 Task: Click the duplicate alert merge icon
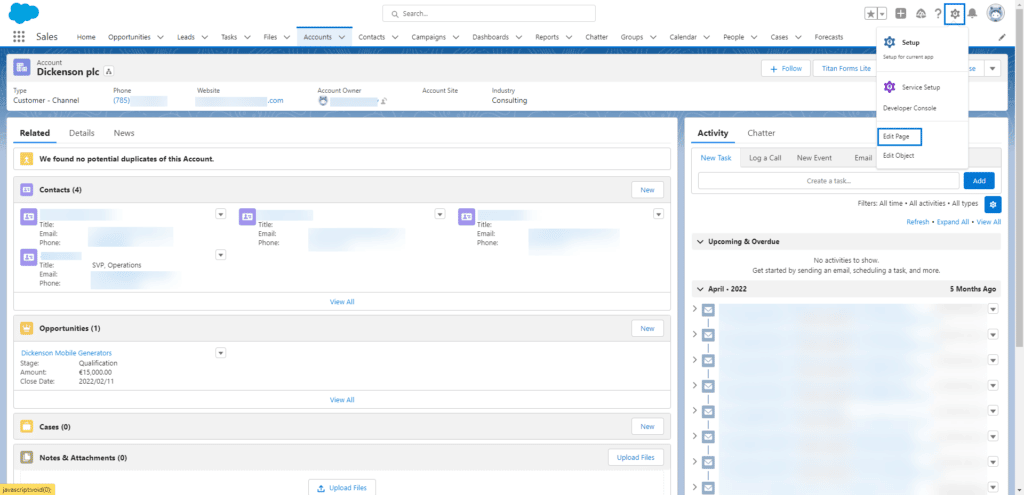tap(26, 159)
